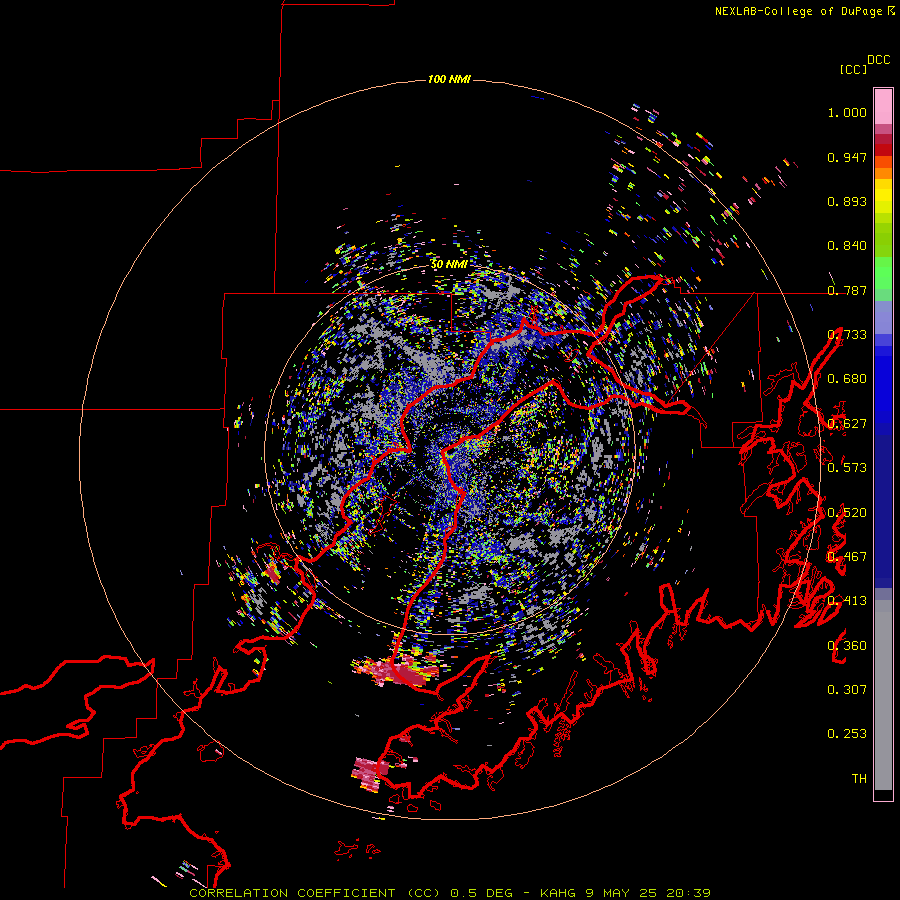The height and width of the screenshot is (900, 900).
Task: Click the 50 NMI range ring label
Action: pos(449,264)
